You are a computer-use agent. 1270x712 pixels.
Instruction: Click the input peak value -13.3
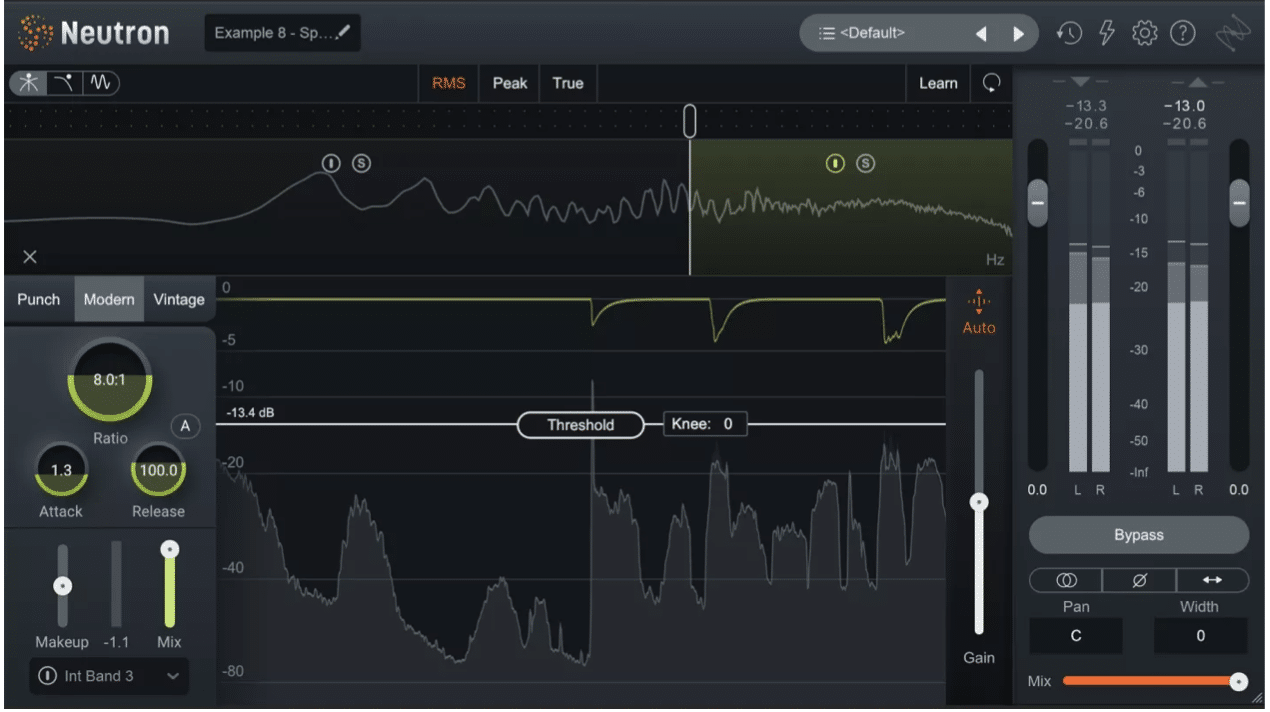[x=1086, y=106]
